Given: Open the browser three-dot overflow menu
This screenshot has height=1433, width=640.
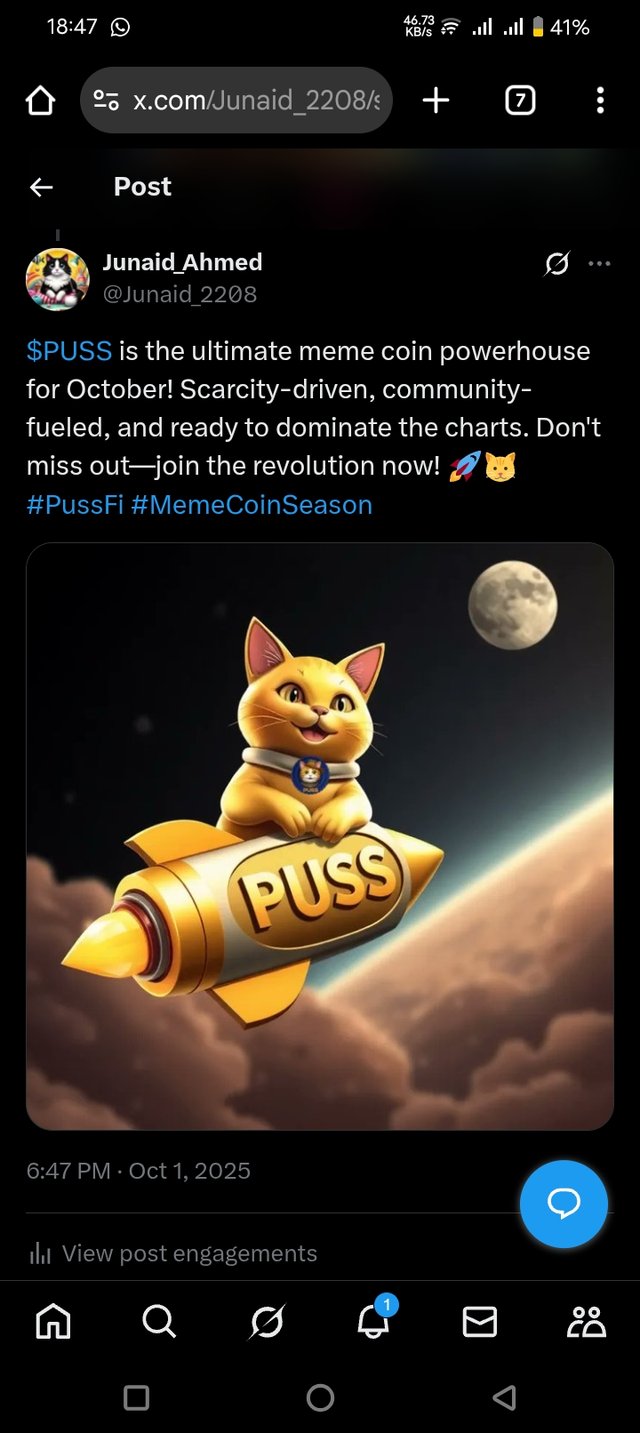Looking at the screenshot, I should pyautogui.click(x=600, y=100).
